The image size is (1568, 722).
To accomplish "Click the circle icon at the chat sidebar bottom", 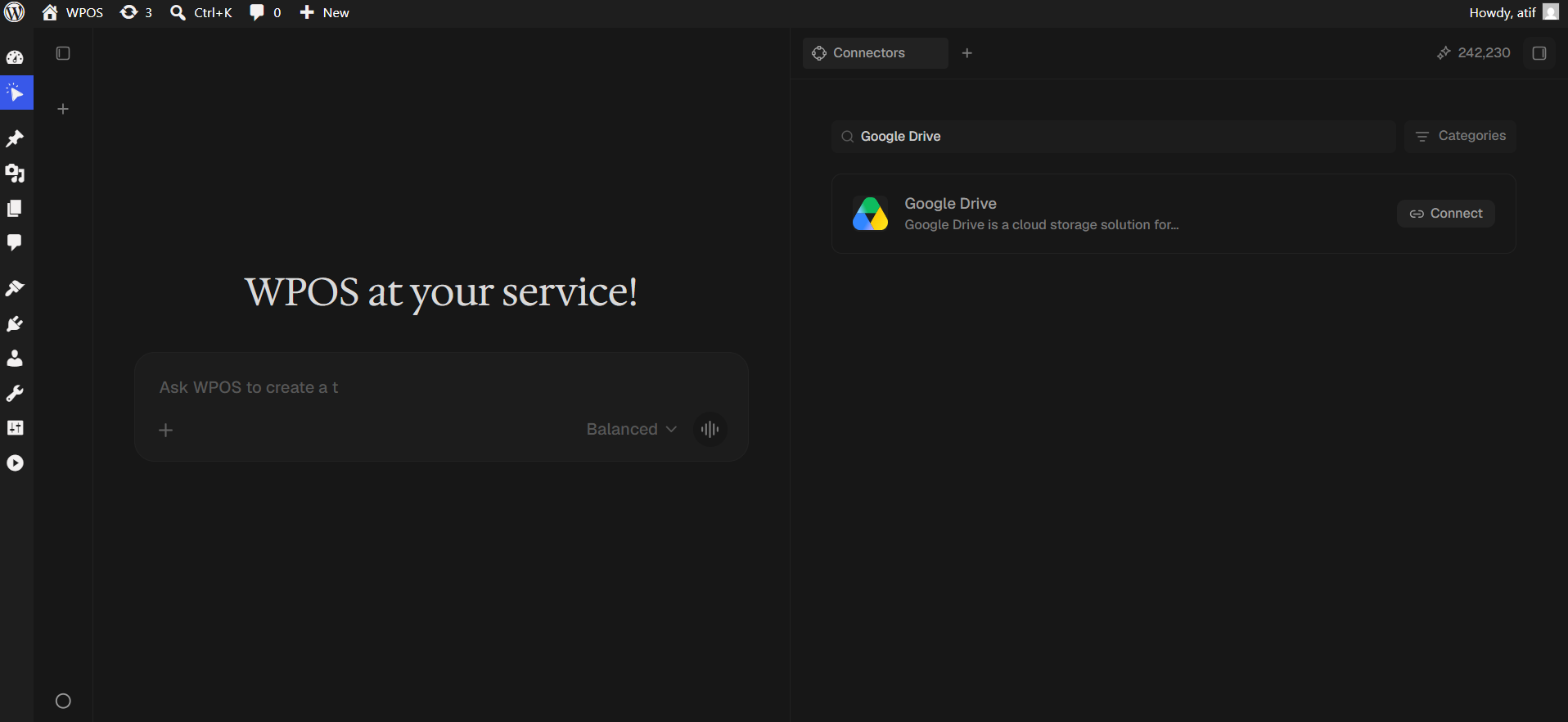I will [63, 701].
